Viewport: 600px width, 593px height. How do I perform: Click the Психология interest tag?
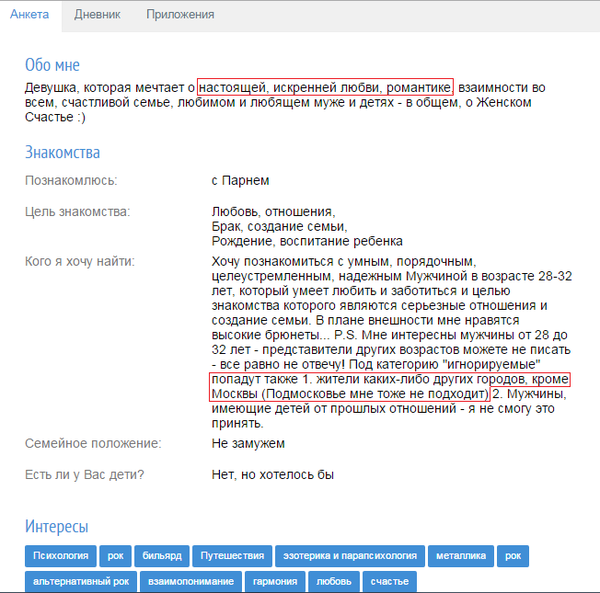pos(62,556)
